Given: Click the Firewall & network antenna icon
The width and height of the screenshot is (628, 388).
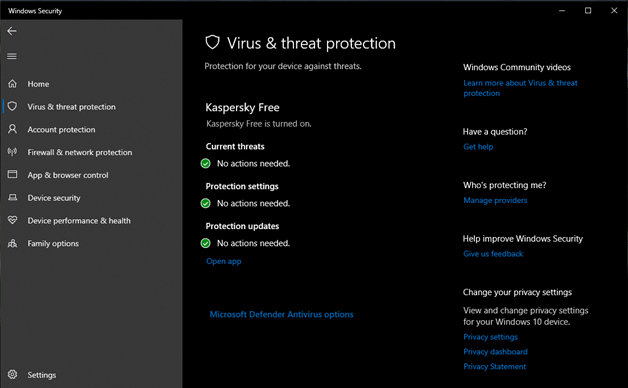Looking at the screenshot, I should pos(12,152).
